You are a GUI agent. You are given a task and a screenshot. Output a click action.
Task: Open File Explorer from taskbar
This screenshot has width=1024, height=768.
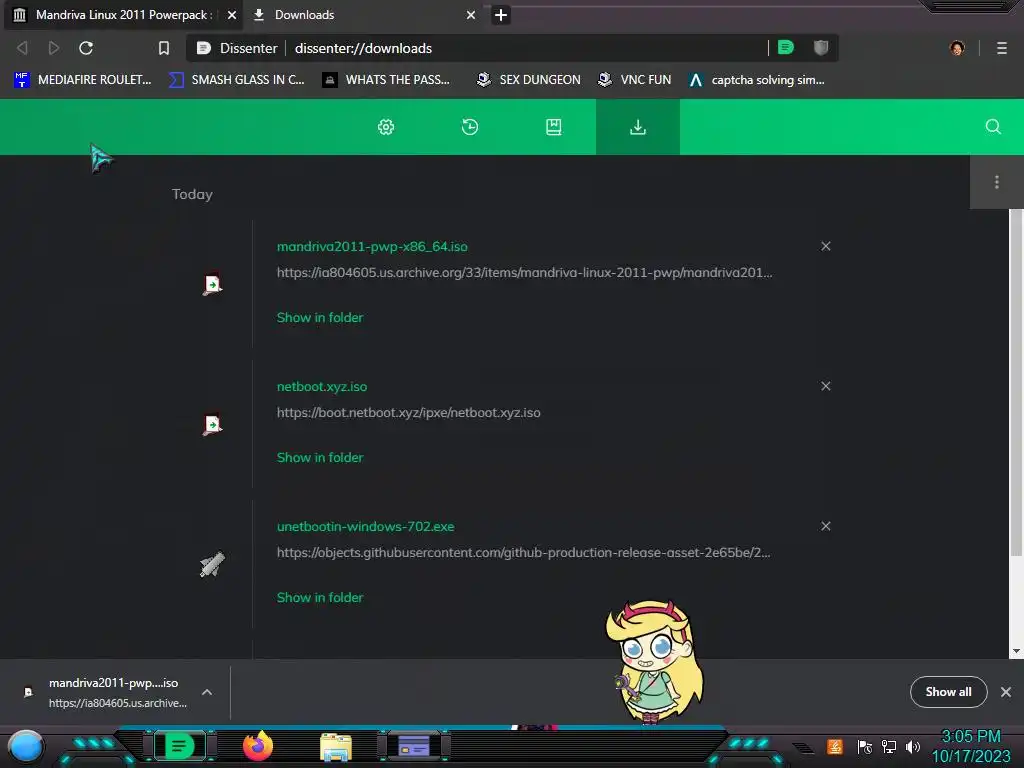pyautogui.click(x=336, y=747)
